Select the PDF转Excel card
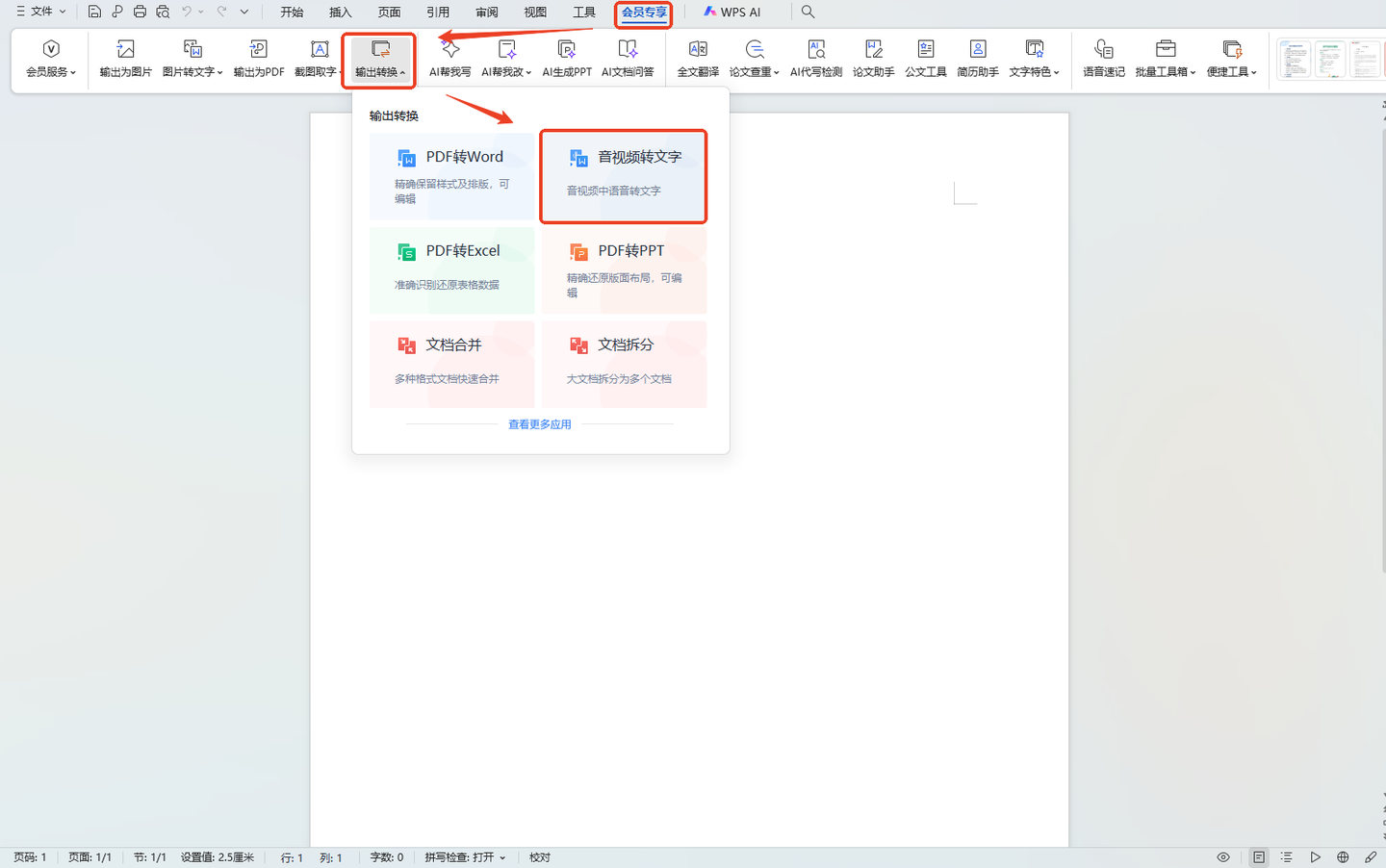 (451, 270)
